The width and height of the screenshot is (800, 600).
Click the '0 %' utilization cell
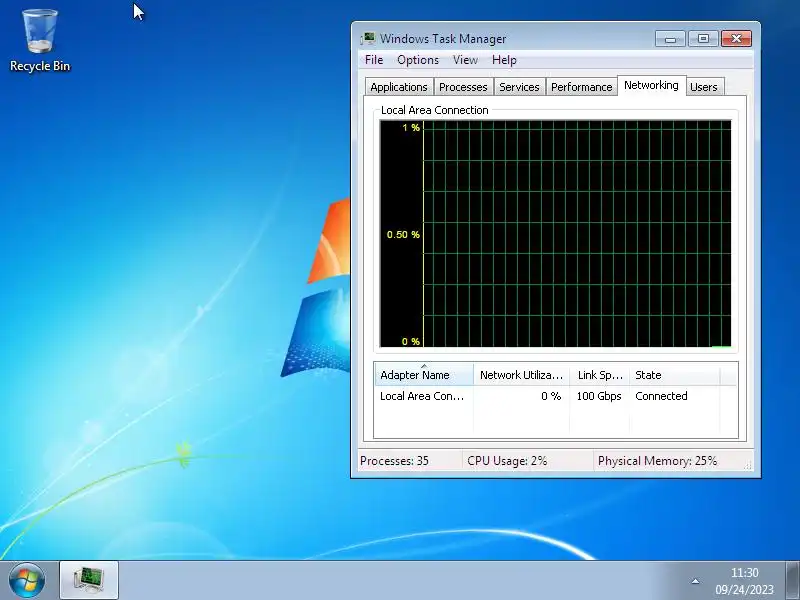[551, 396]
